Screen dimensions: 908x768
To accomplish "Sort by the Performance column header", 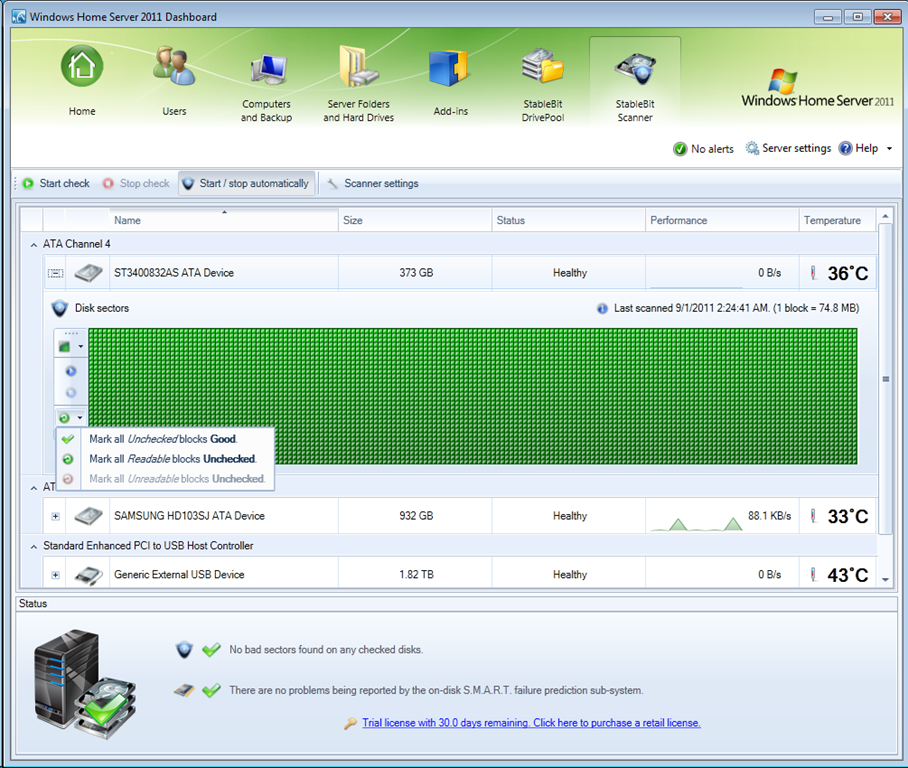I will pos(722,220).
